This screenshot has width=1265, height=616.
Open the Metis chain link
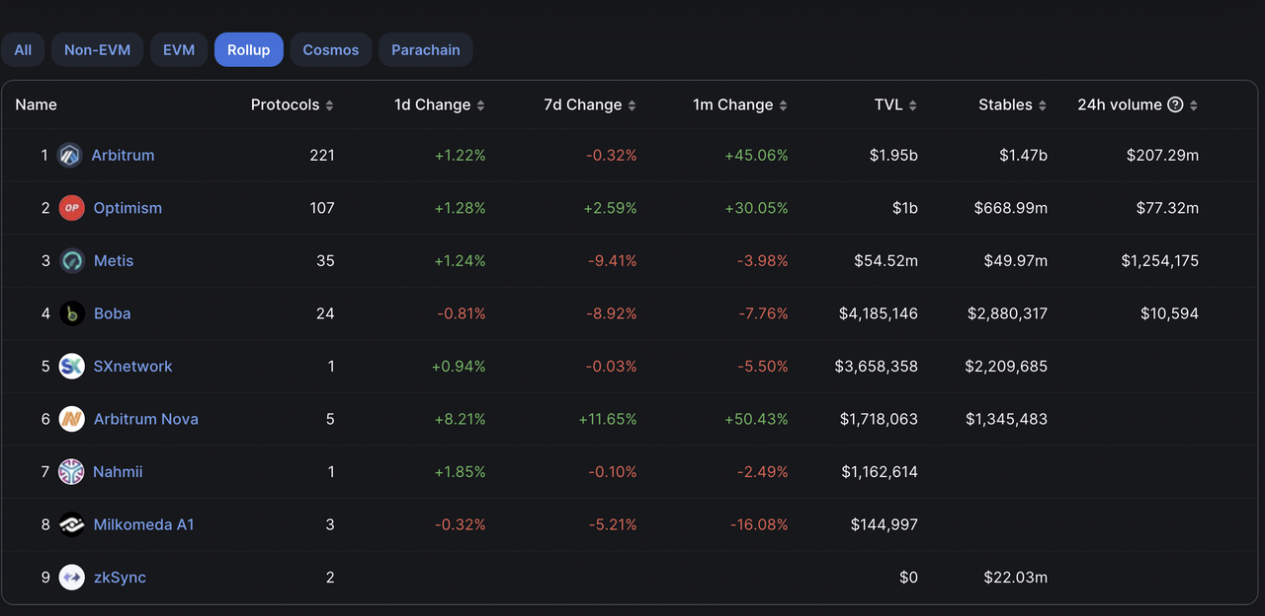[x=114, y=261]
